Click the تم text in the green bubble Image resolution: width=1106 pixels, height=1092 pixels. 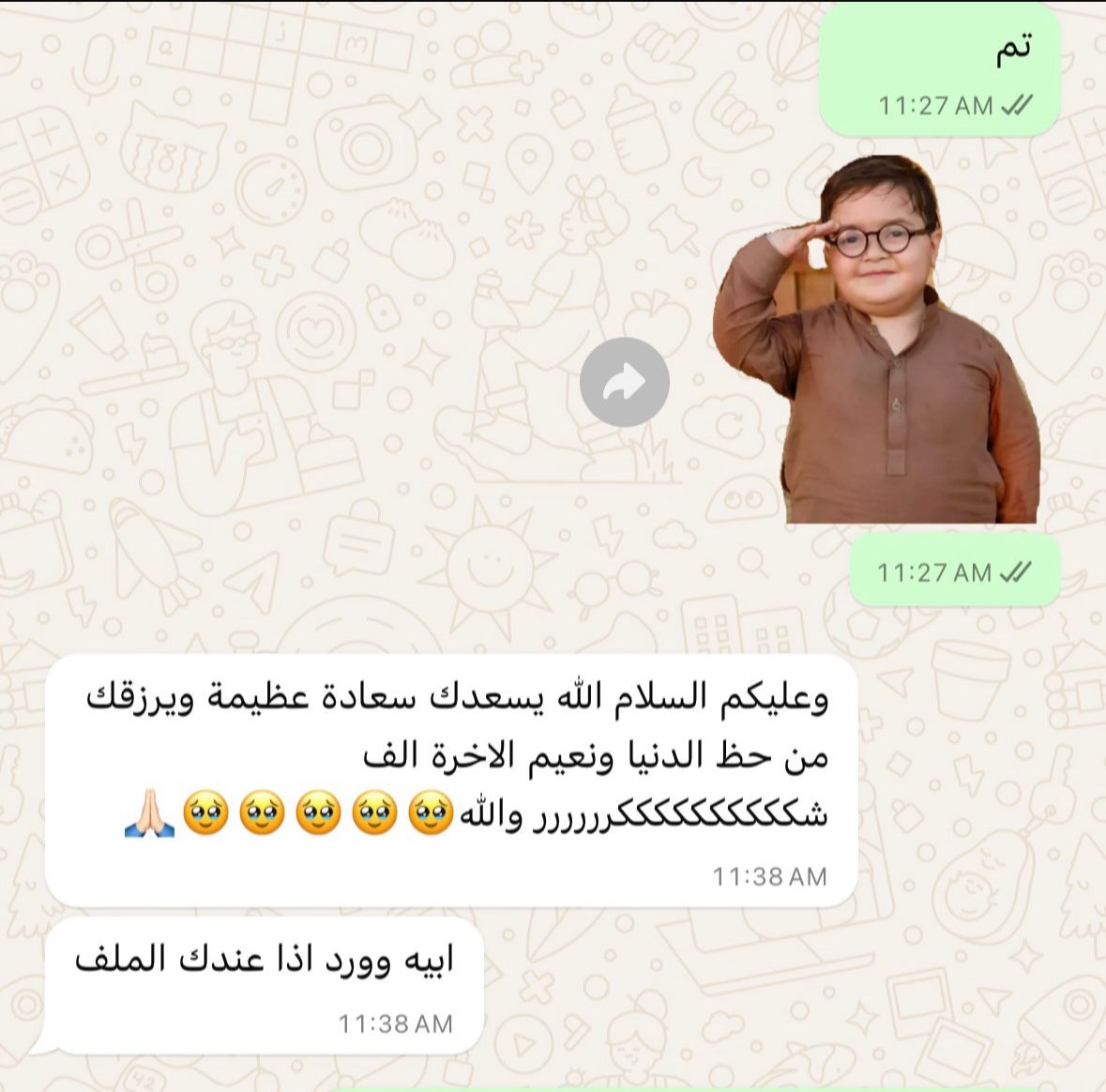(1013, 50)
